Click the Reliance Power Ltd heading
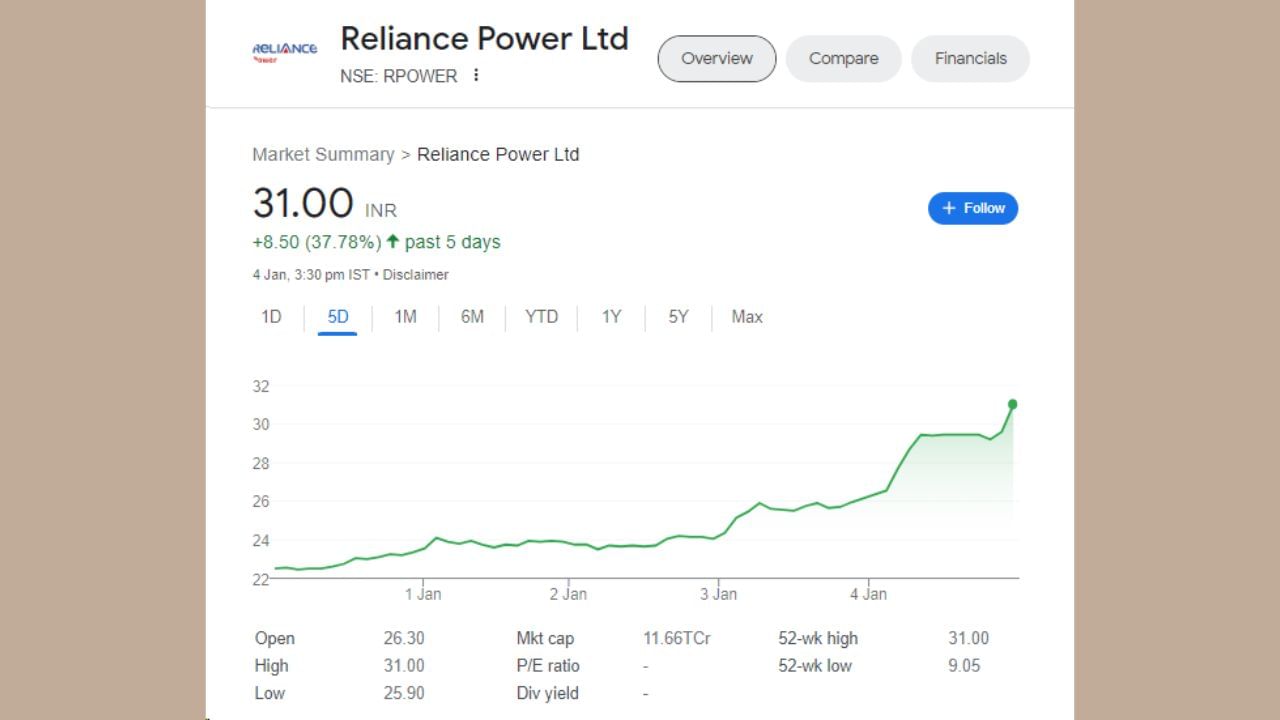This screenshot has width=1280, height=720. click(x=484, y=38)
